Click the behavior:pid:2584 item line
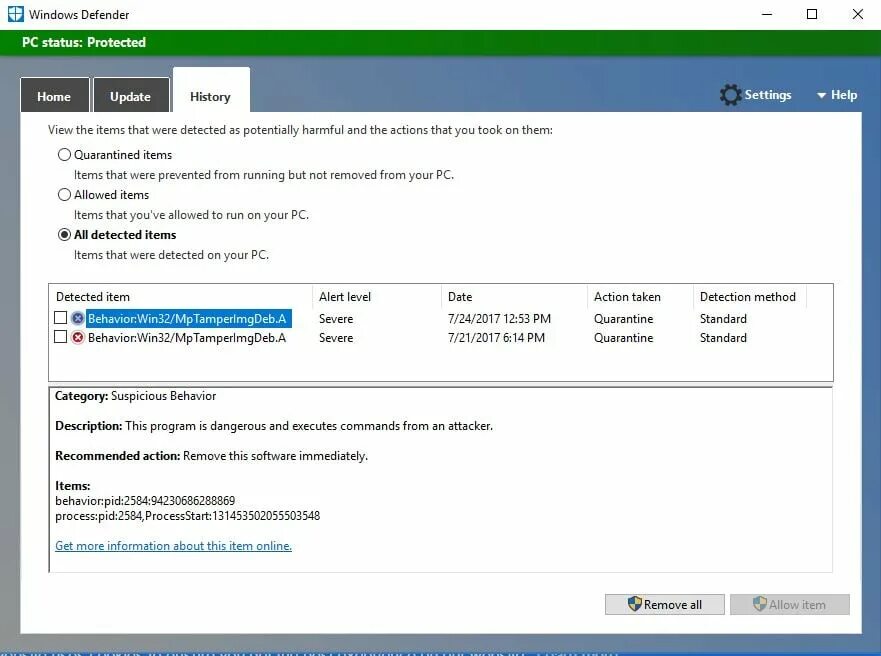881x656 pixels. pyautogui.click(x=145, y=500)
